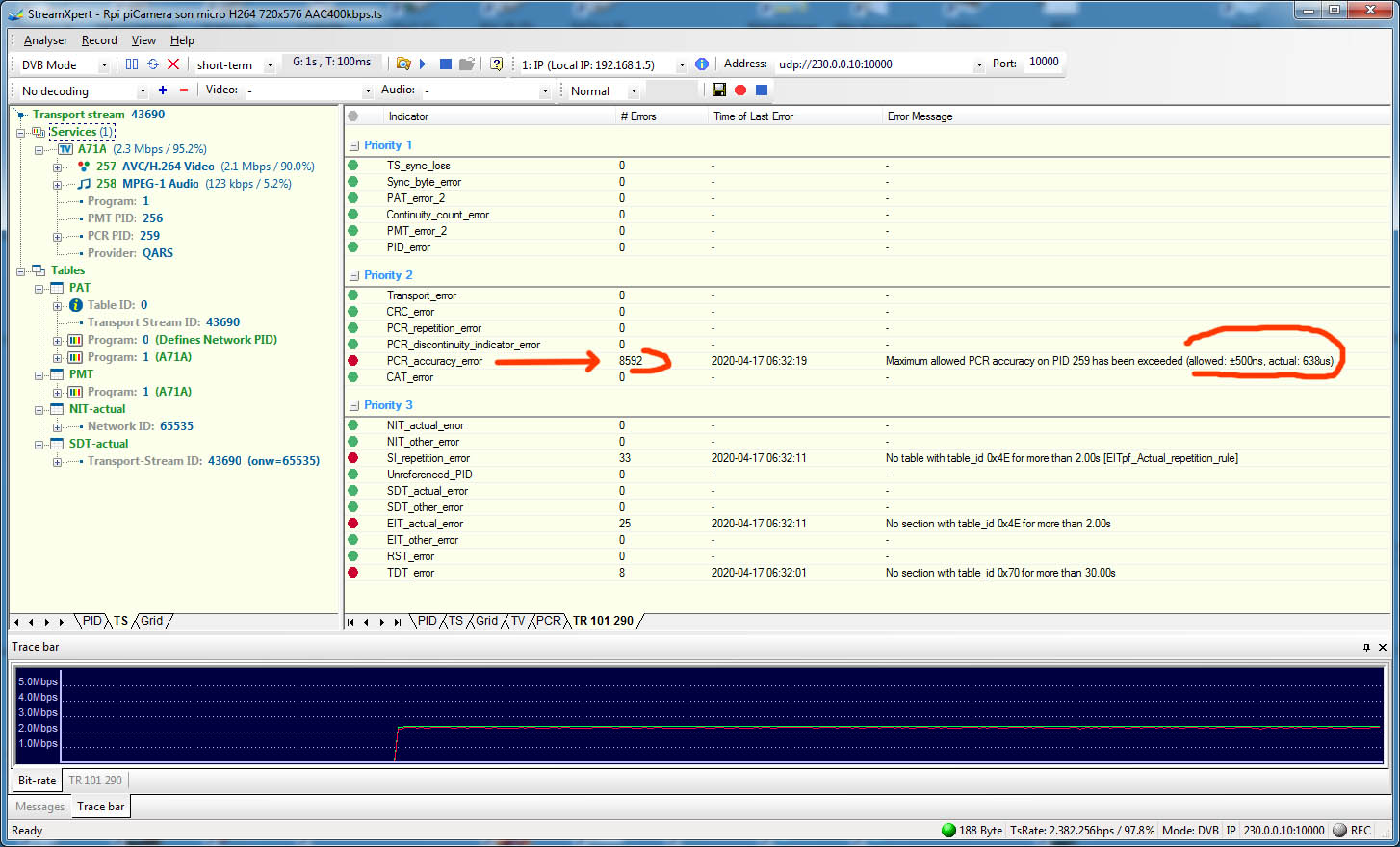Expand the 257 AVC/H.264 Video node
This screenshot has width=1400, height=847.
click(57, 167)
